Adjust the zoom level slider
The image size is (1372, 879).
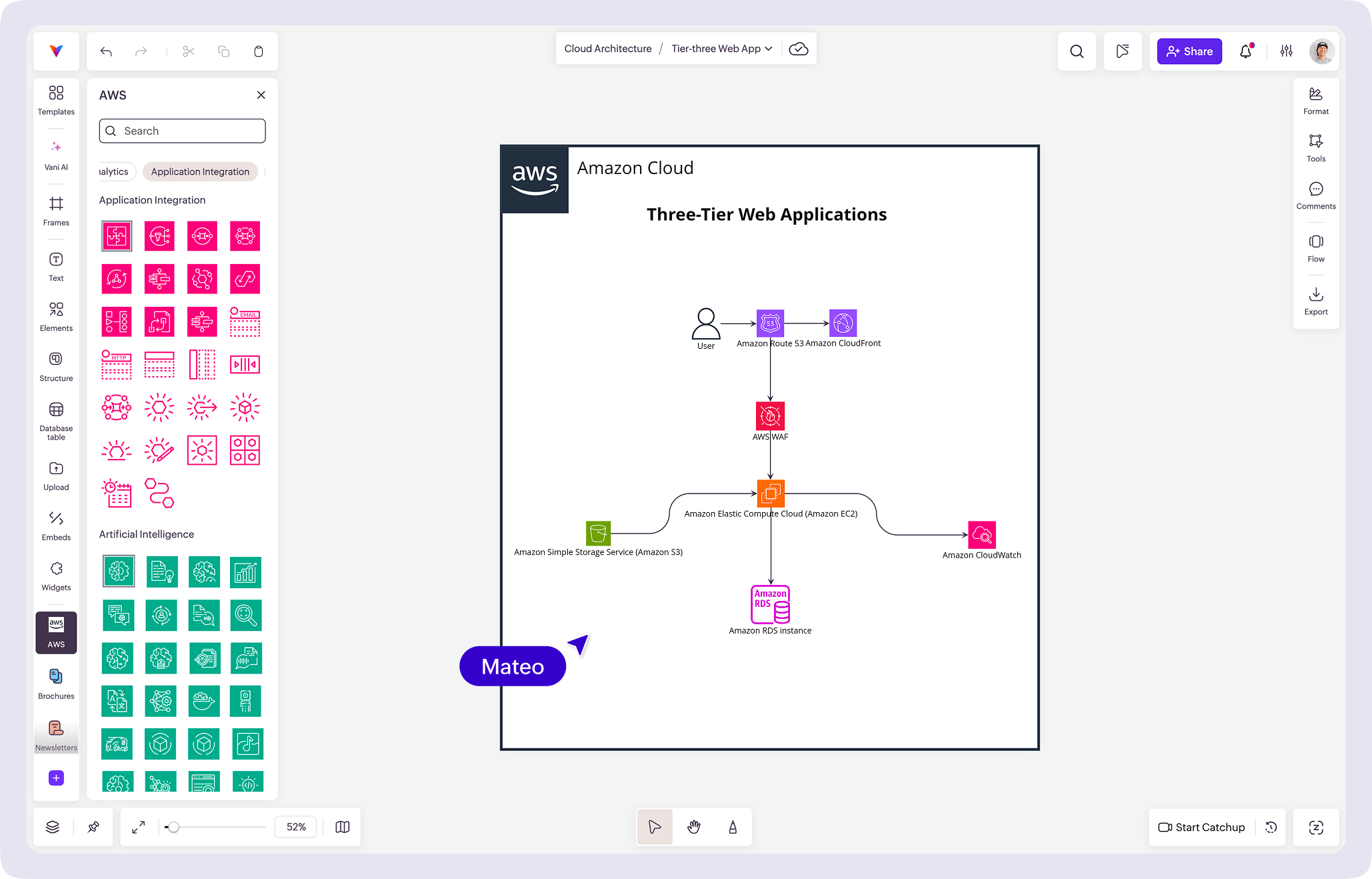pos(175,827)
